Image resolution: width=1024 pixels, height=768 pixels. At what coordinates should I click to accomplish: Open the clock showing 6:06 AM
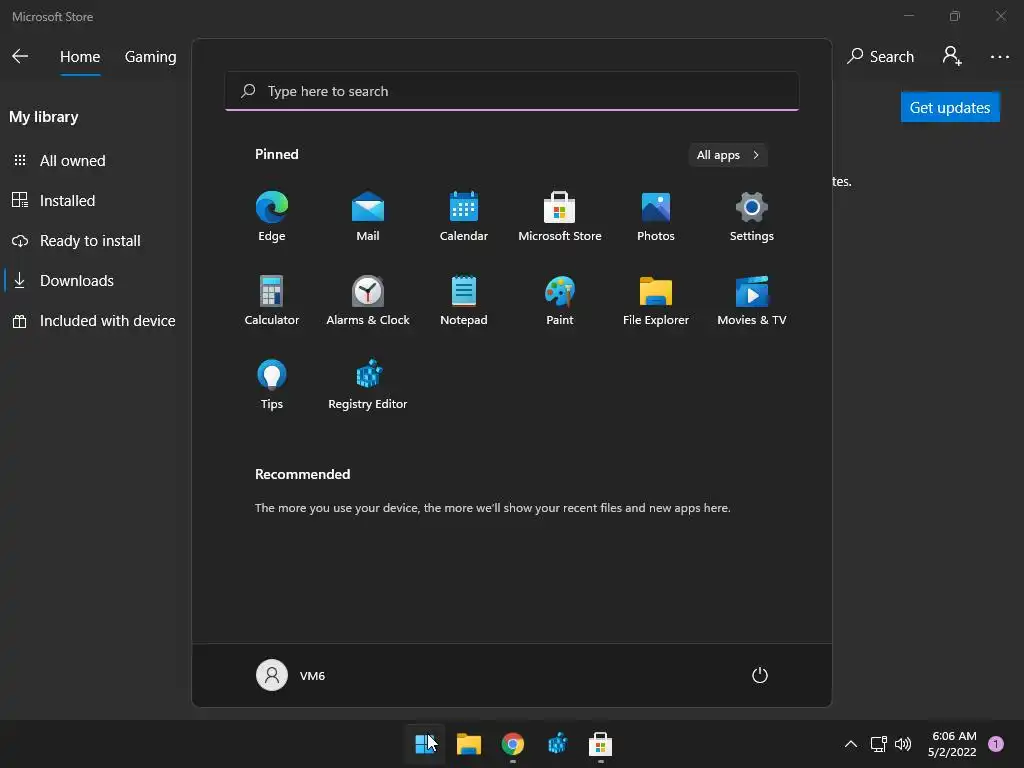953,744
